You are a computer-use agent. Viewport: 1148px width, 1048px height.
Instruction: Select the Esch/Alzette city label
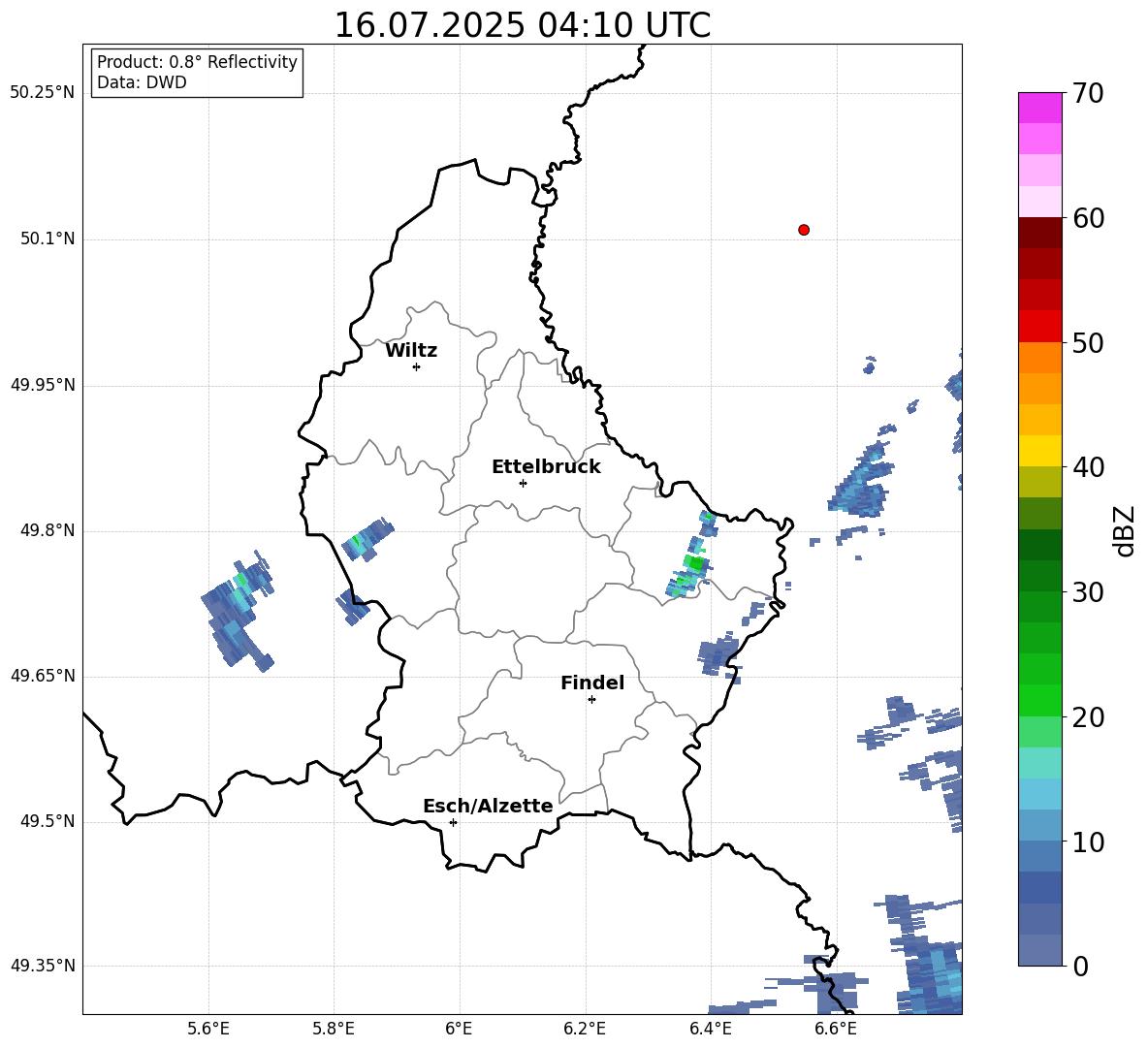[x=488, y=806]
